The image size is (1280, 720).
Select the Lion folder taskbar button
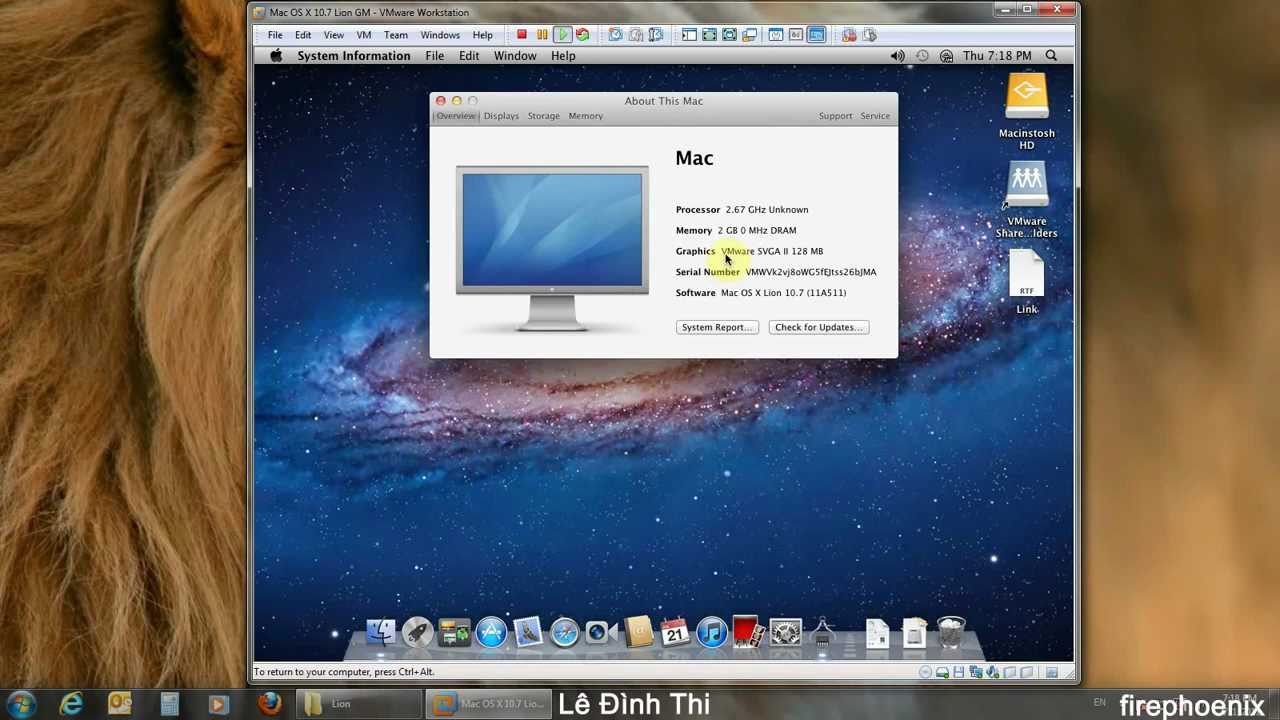click(x=360, y=704)
